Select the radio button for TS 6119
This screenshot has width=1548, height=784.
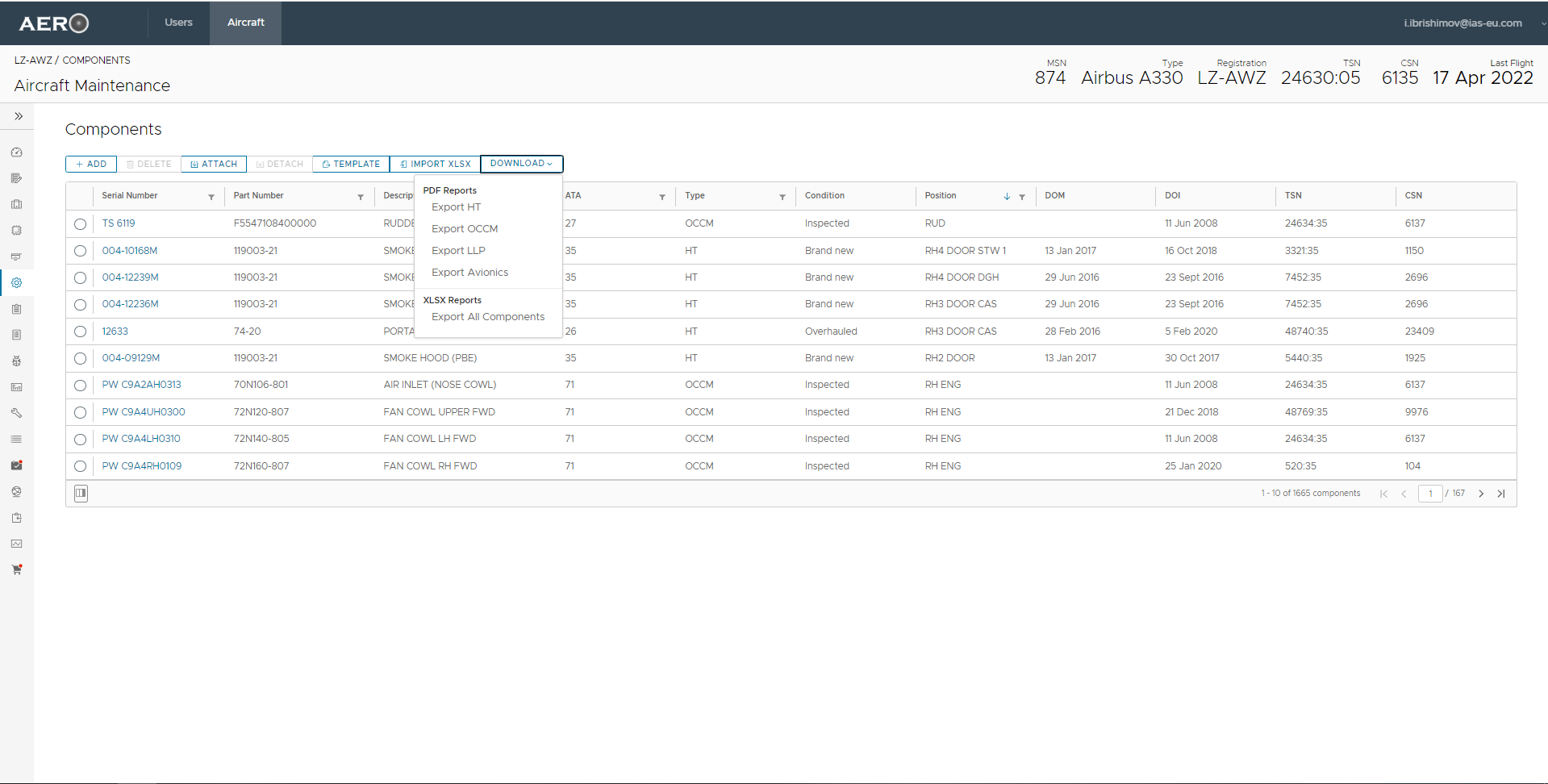click(80, 224)
